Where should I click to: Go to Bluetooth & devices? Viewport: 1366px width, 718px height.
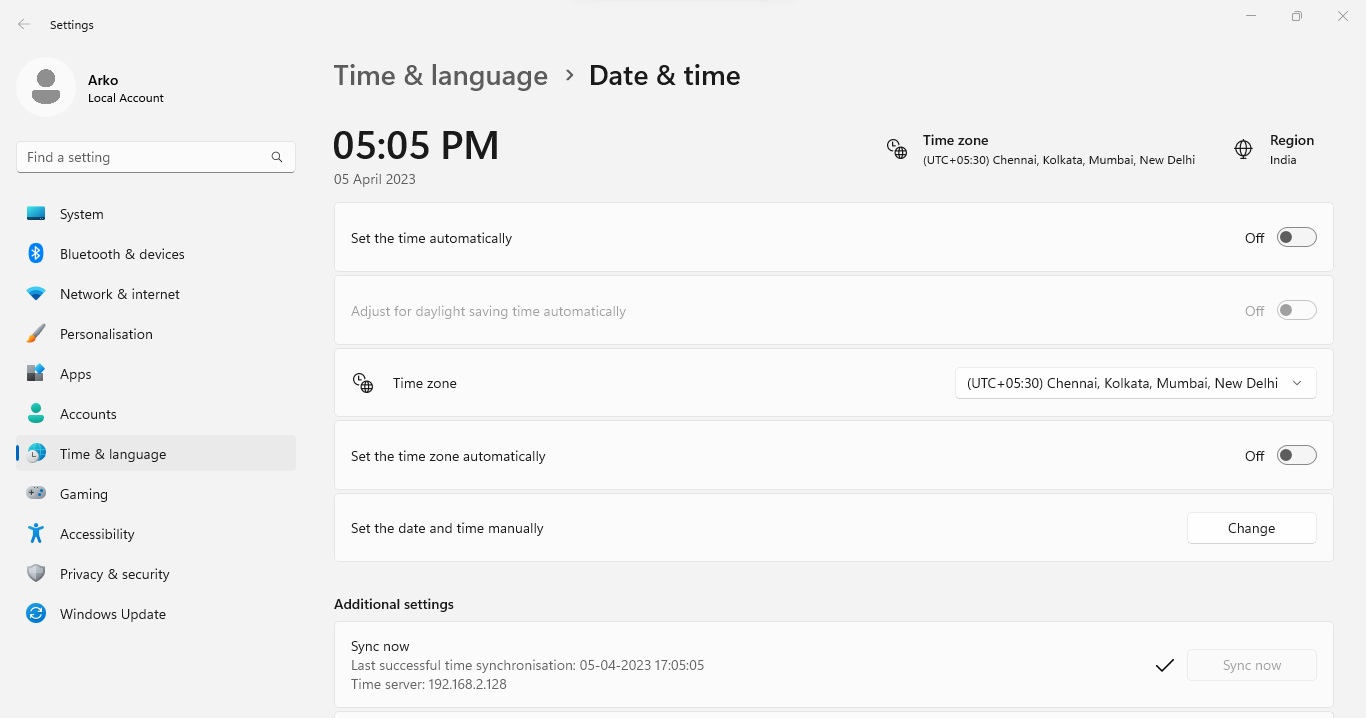(156, 254)
